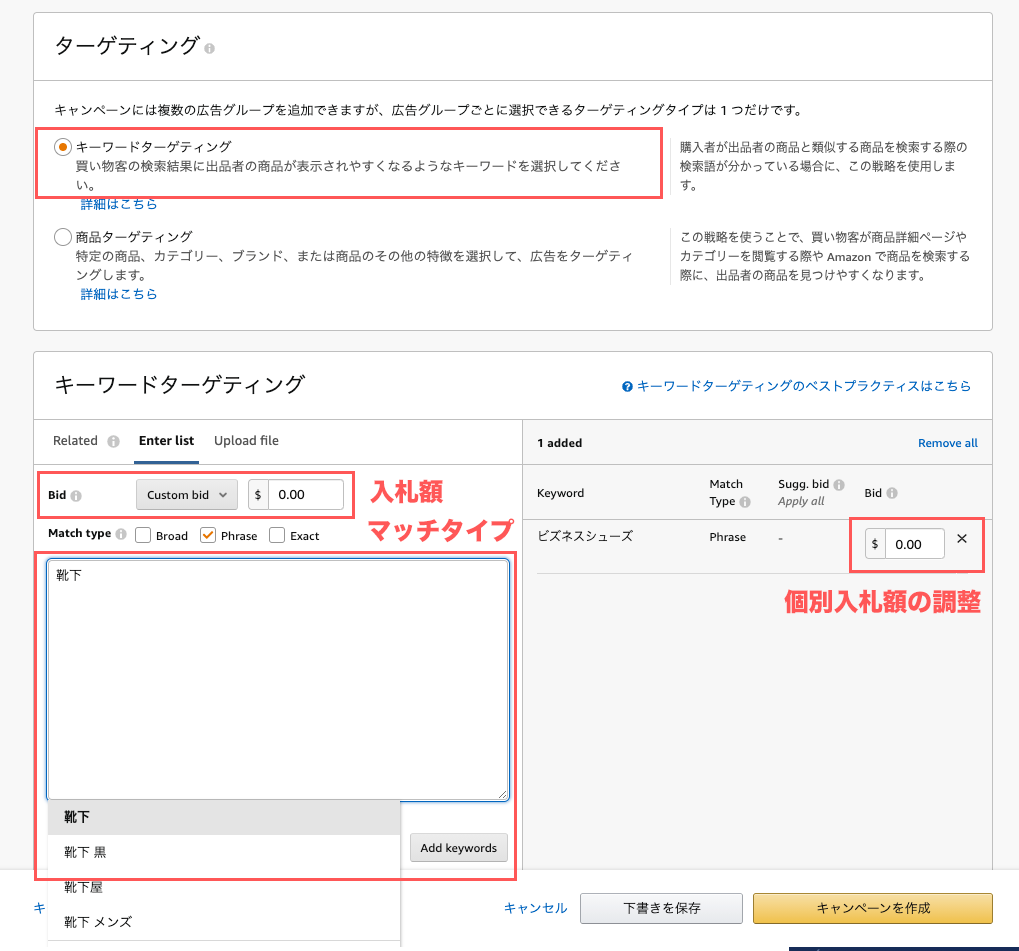Open the Bid field info tooltip icon

coord(78,493)
